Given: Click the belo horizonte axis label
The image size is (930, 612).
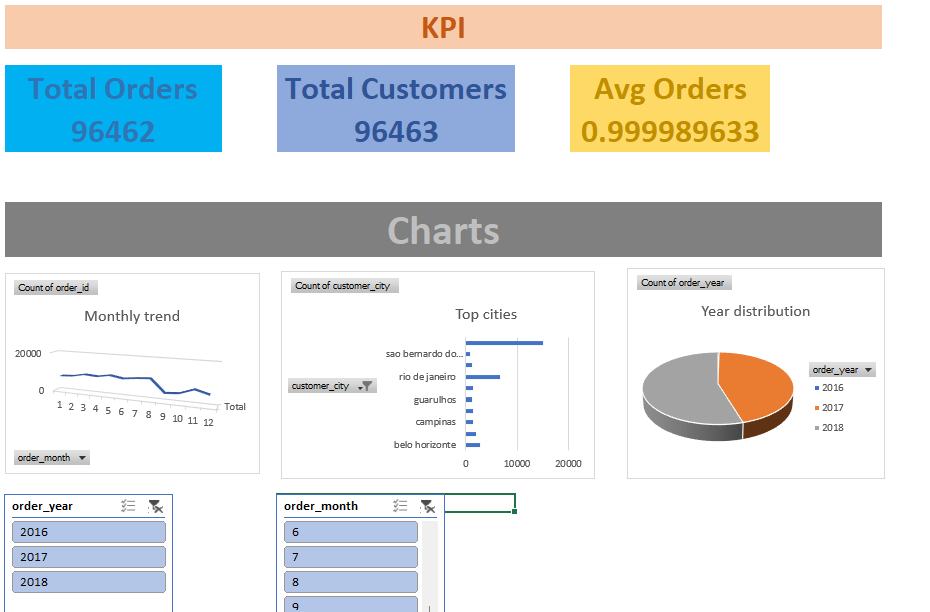Looking at the screenshot, I should coord(425,444).
